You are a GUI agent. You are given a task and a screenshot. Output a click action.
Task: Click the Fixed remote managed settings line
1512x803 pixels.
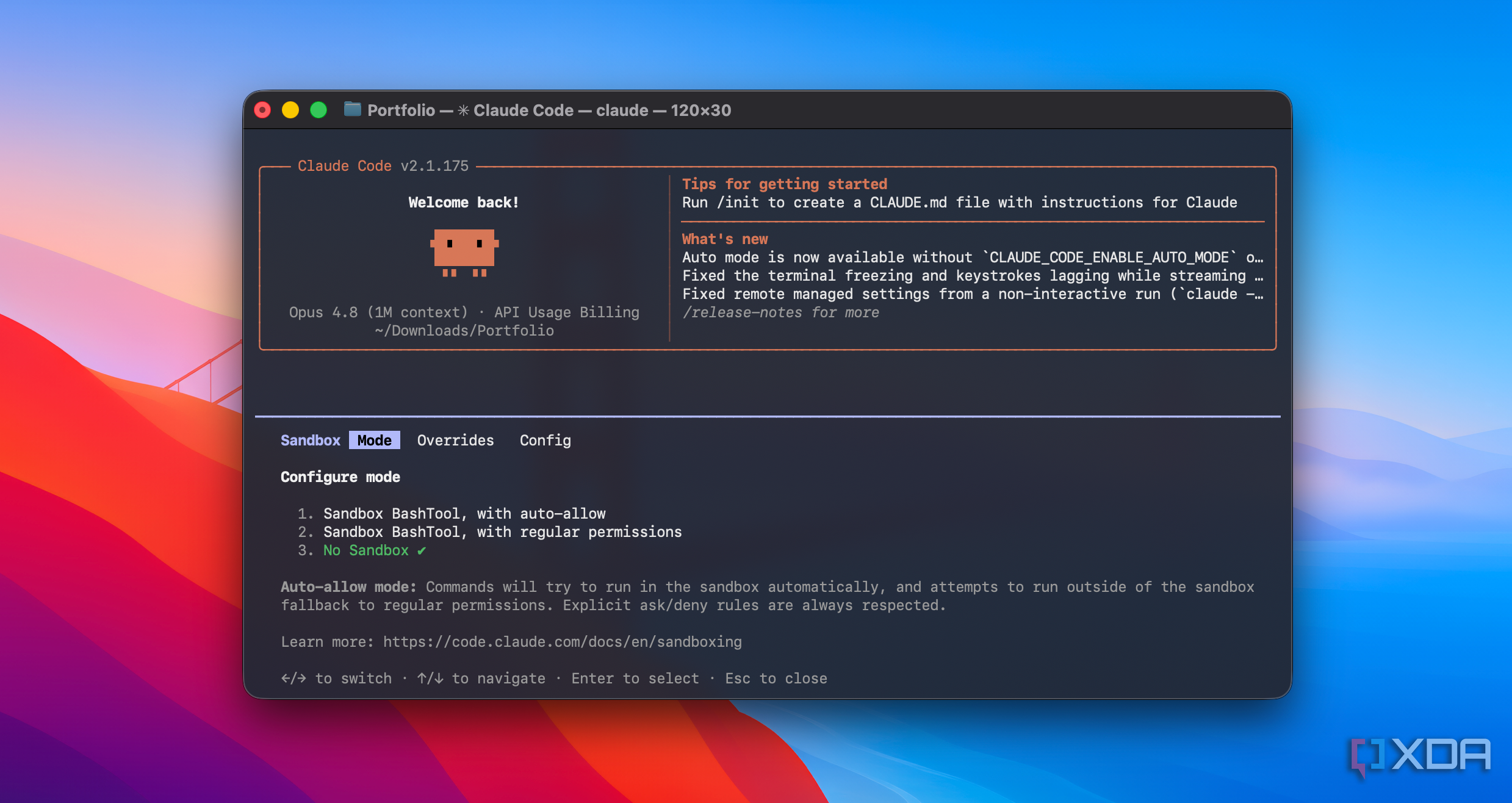tap(973, 294)
